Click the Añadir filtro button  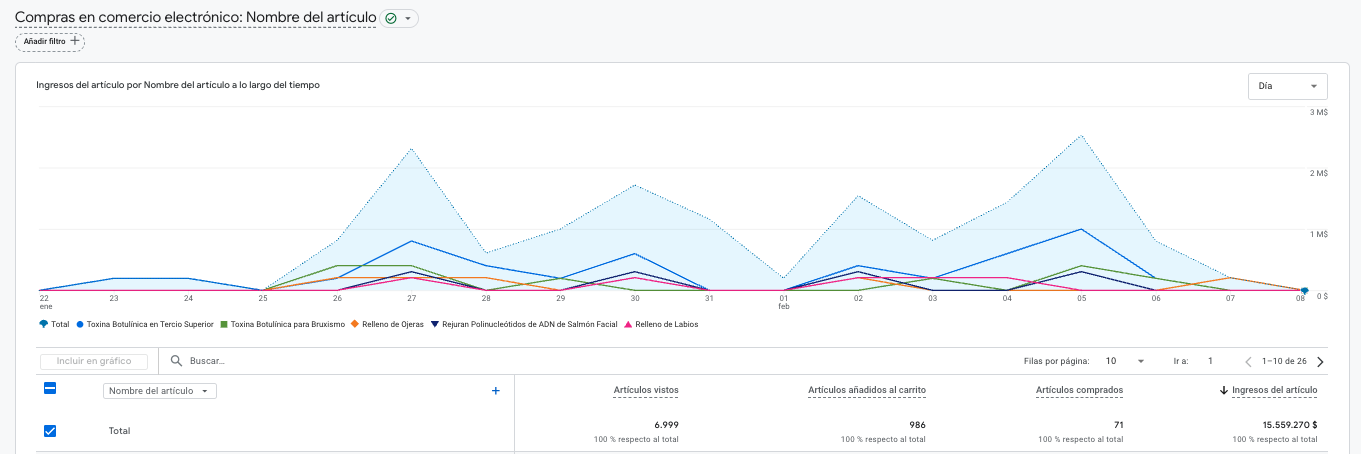pyautogui.click(x=50, y=41)
